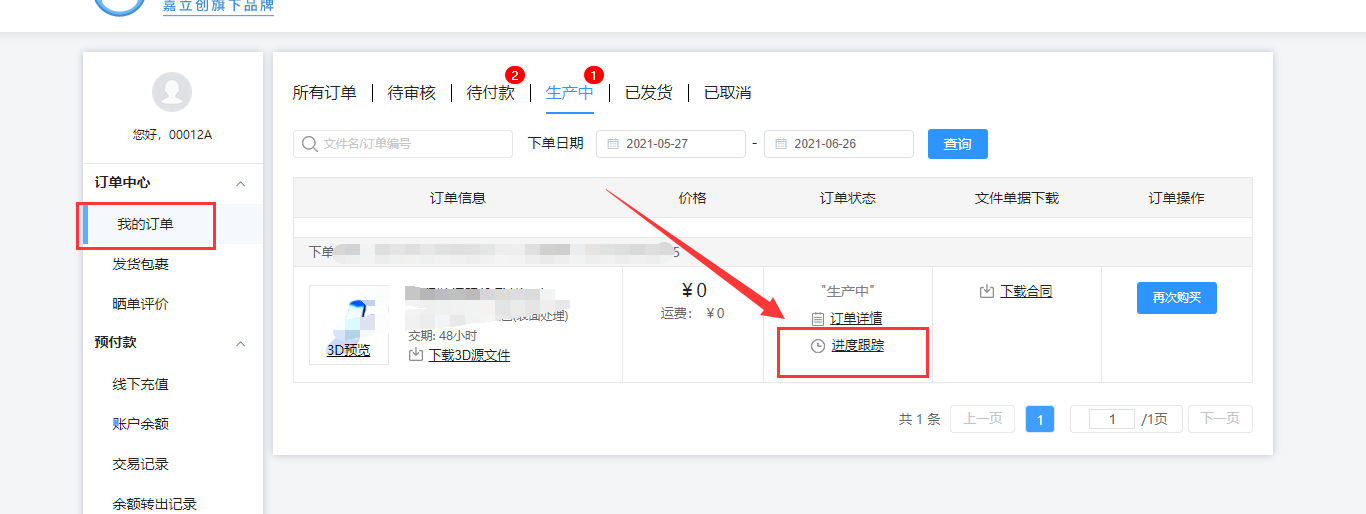Collapse the 预付款 sidebar section
The height and width of the screenshot is (514, 1366).
(x=240, y=343)
